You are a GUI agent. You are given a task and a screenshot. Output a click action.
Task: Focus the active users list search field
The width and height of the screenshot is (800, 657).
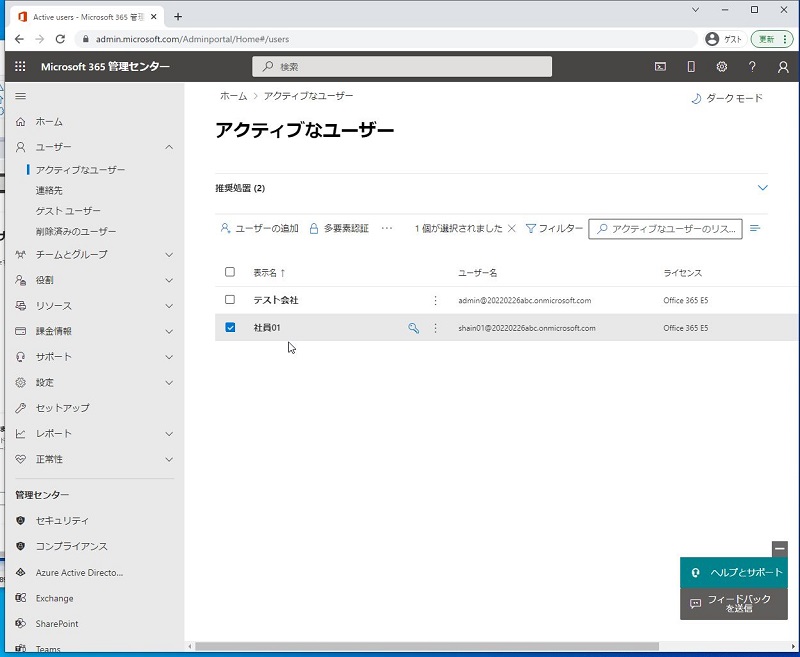coord(665,229)
